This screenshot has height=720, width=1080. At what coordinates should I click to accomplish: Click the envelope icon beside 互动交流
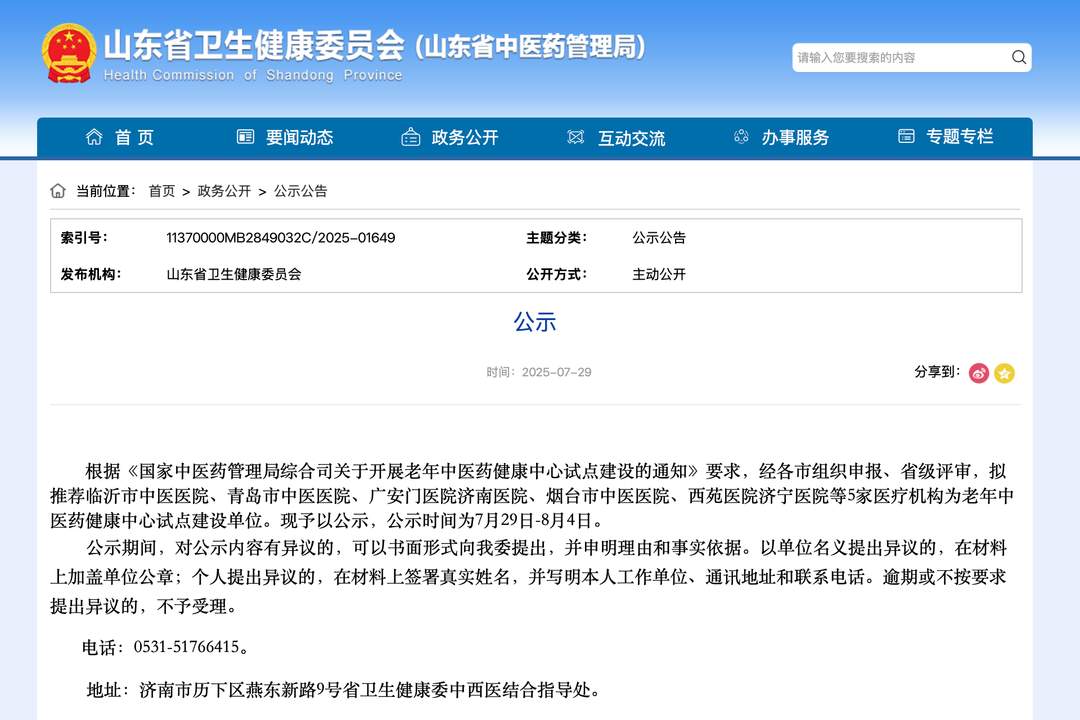pyautogui.click(x=575, y=137)
